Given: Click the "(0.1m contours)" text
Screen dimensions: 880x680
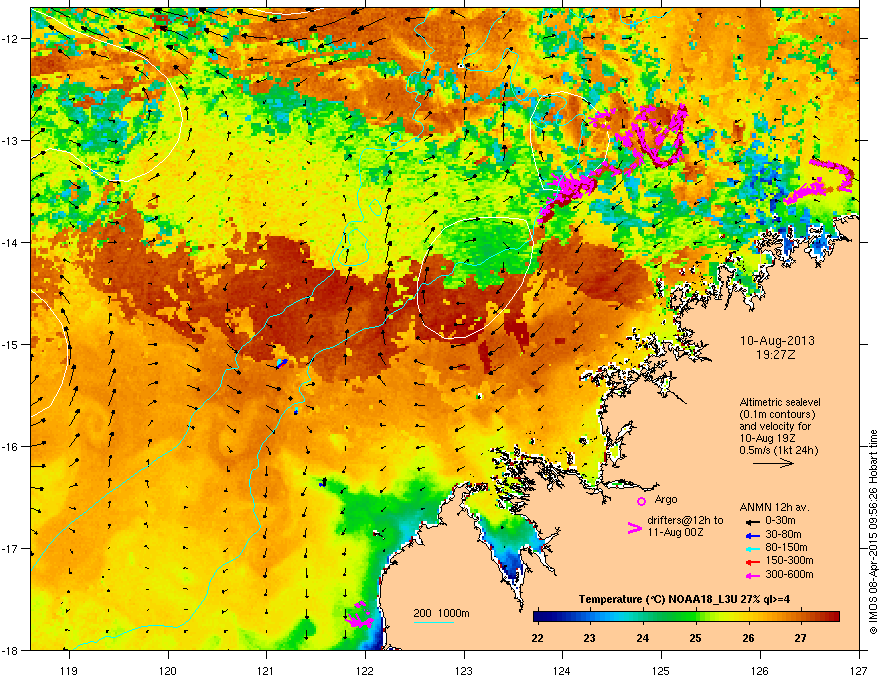Looking at the screenshot, I should 777,415.
